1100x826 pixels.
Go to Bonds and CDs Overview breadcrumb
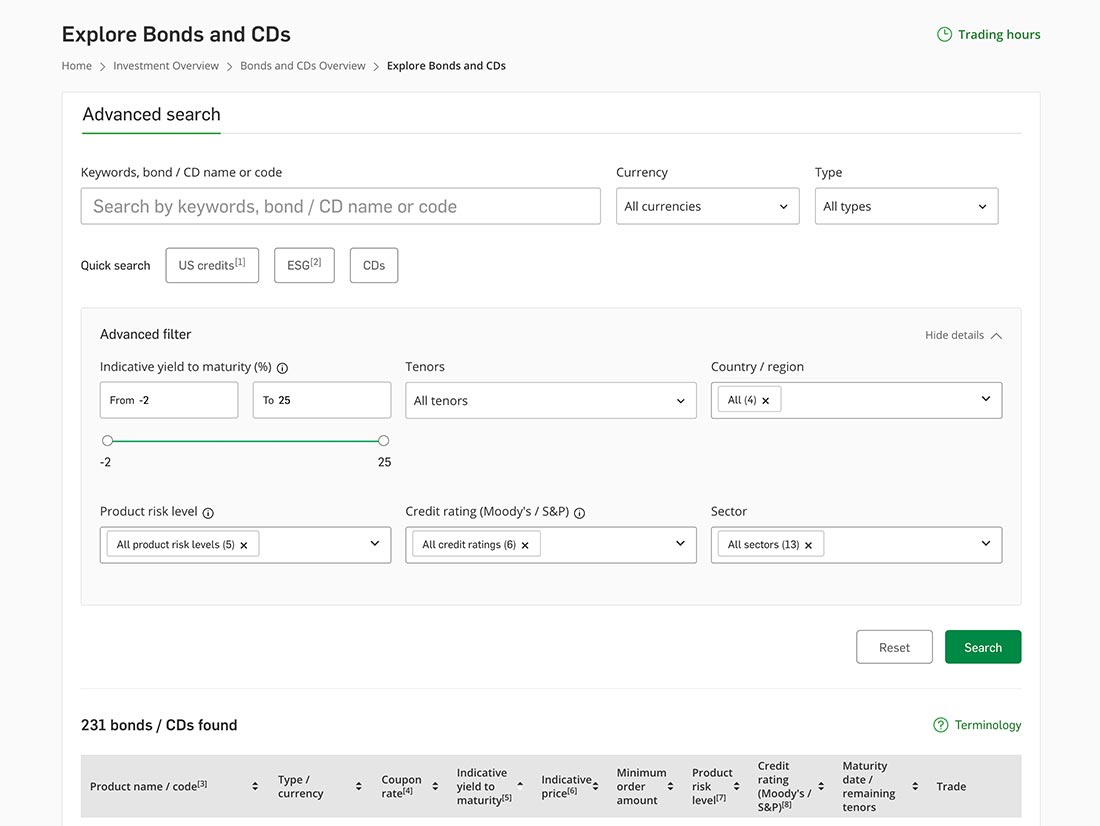302,66
